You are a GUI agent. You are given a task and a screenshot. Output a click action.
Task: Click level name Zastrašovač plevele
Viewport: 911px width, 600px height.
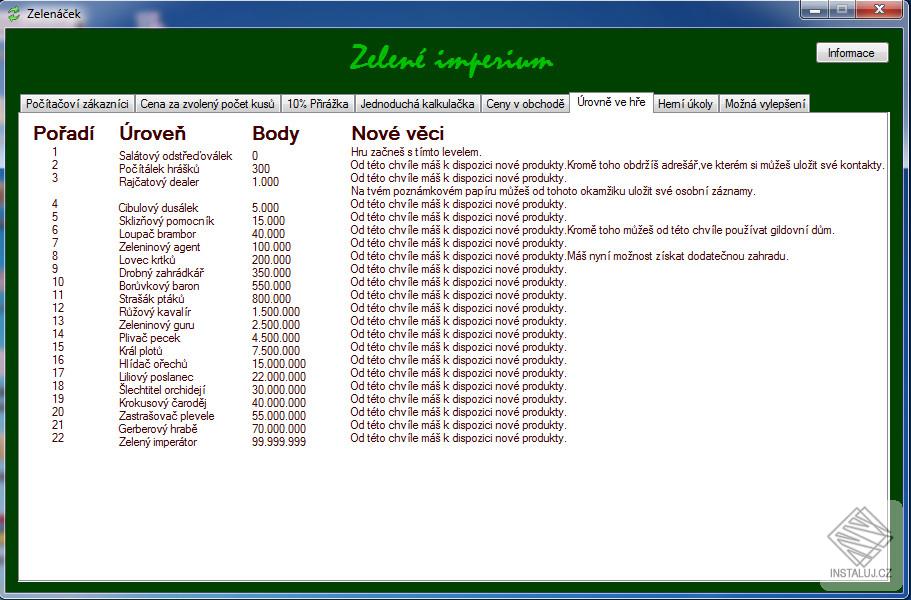[166, 416]
